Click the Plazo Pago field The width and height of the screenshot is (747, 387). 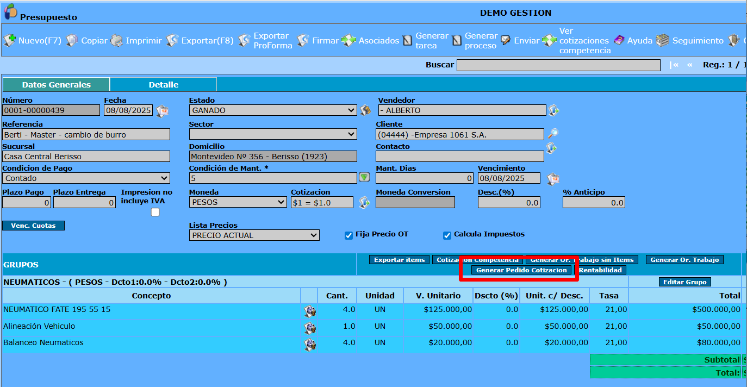pos(27,203)
